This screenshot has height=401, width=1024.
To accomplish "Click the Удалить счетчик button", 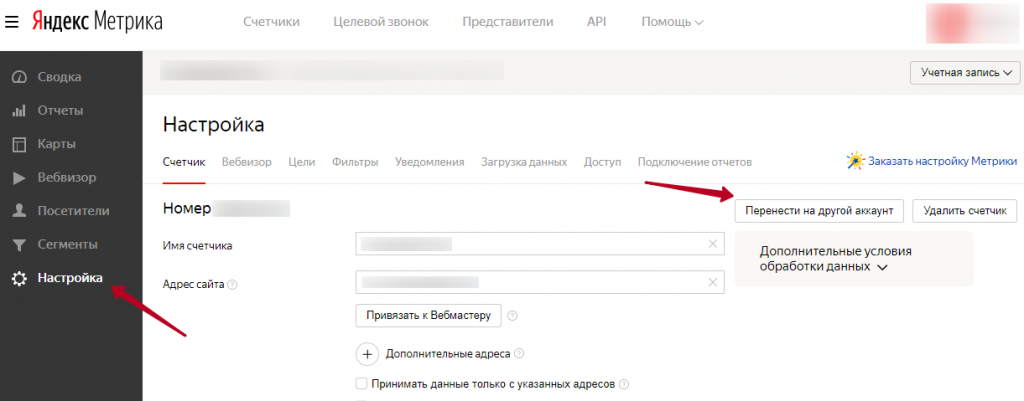I will click(x=965, y=211).
